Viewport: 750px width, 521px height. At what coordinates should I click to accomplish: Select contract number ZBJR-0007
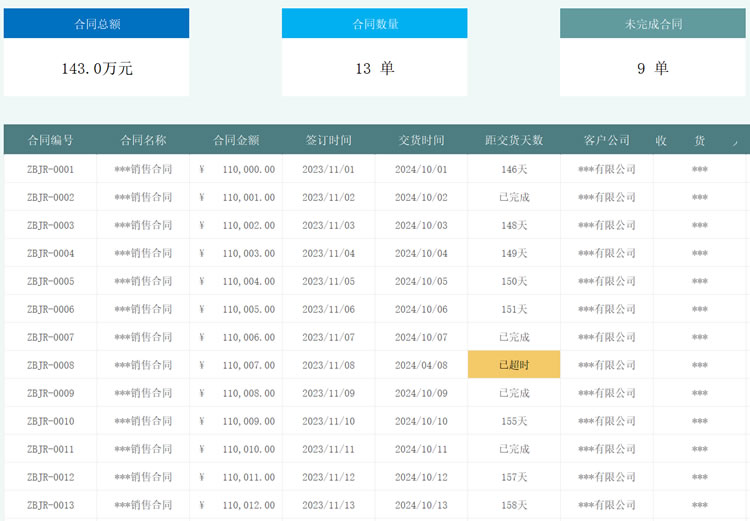50,337
